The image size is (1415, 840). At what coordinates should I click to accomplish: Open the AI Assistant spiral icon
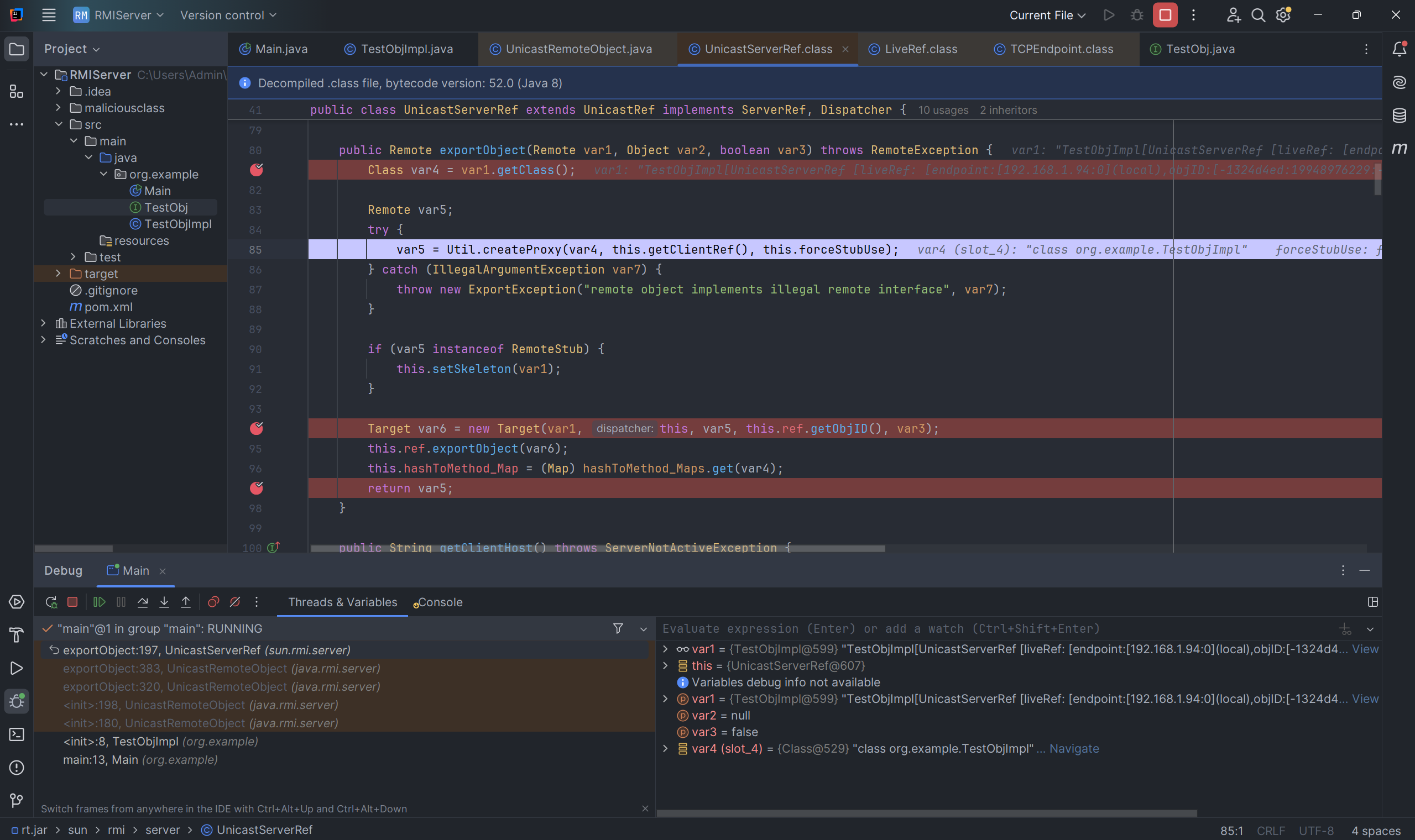[x=1399, y=83]
